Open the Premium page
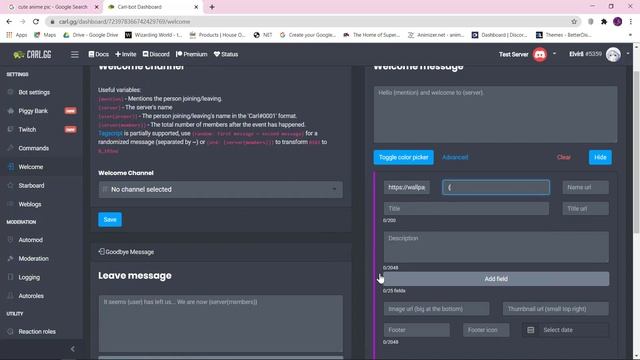The height and width of the screenshot is (360, 640). click(x=191, y=54)
